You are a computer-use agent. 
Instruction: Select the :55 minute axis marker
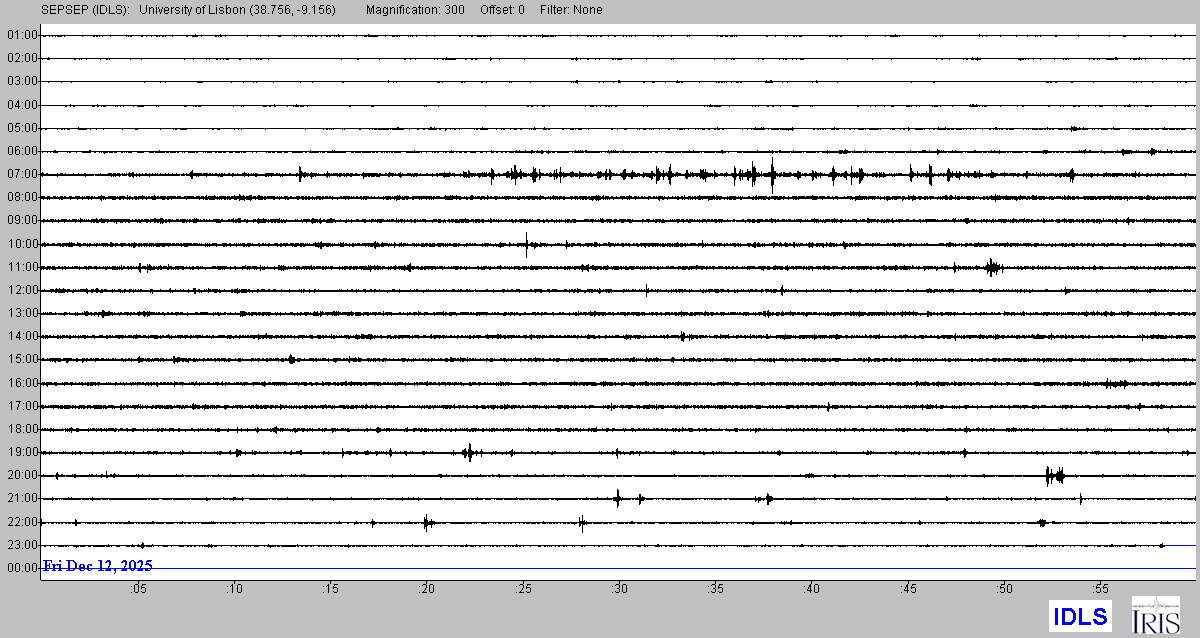1100,589
